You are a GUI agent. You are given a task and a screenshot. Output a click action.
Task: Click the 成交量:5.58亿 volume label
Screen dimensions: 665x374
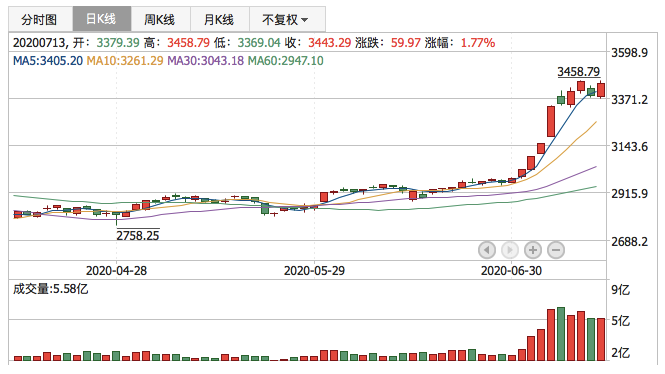50,289
